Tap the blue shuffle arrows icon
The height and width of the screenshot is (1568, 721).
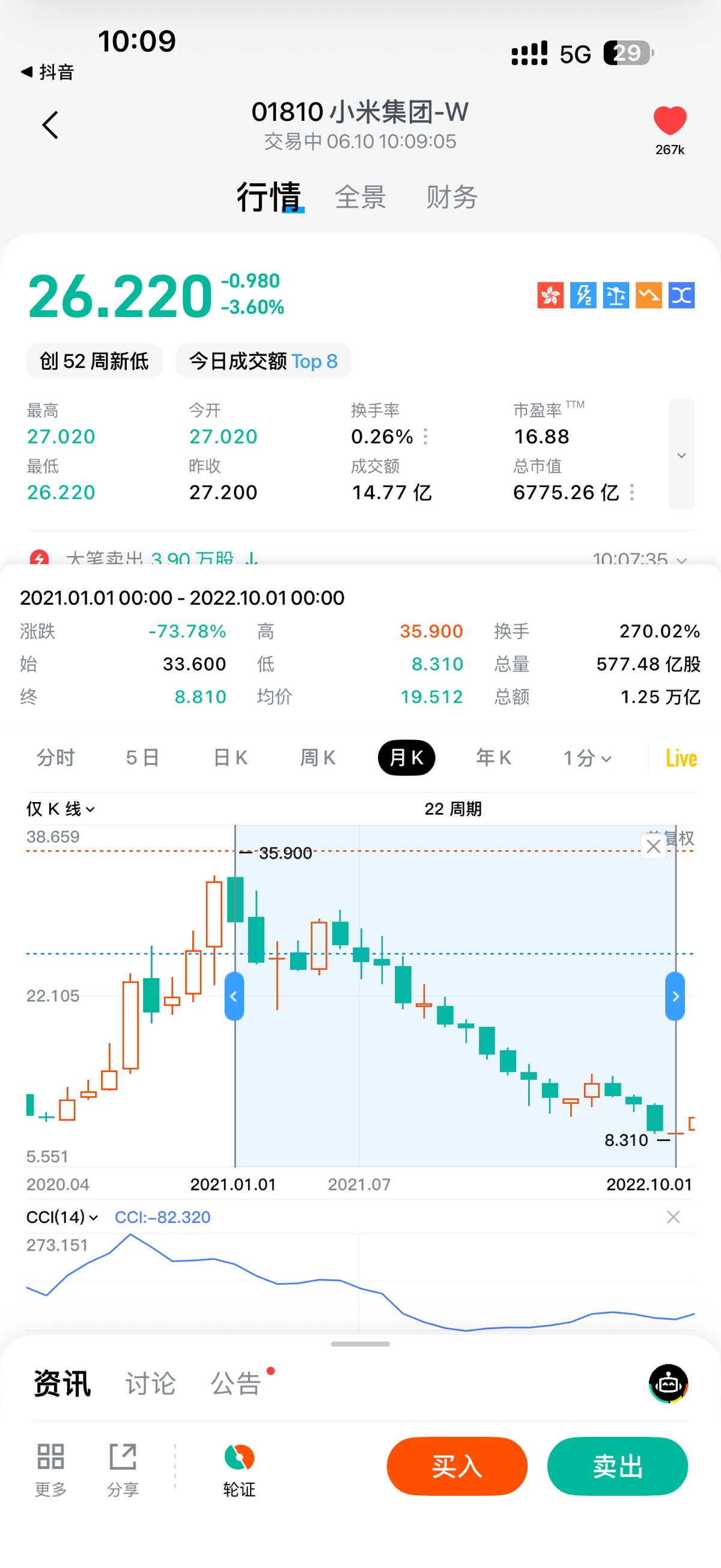pos(681,295)
